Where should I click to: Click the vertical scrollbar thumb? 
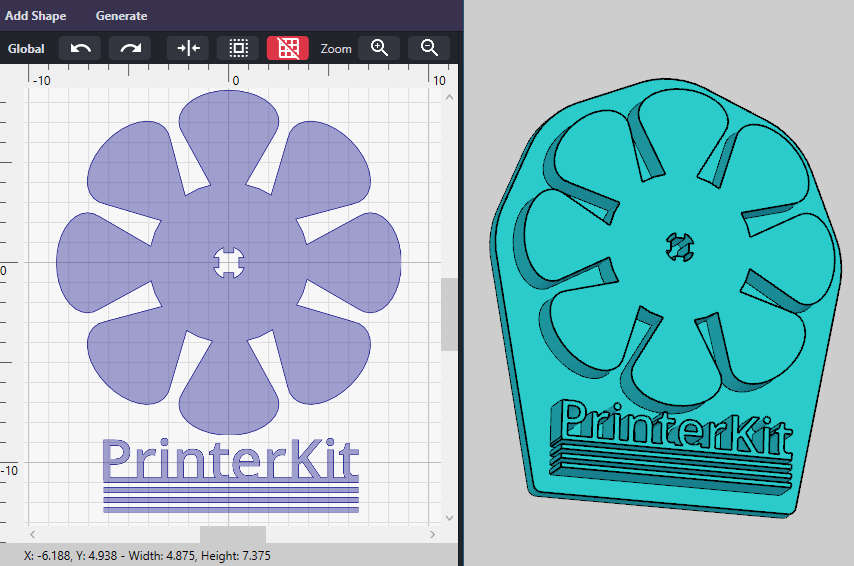click(449, 314)
